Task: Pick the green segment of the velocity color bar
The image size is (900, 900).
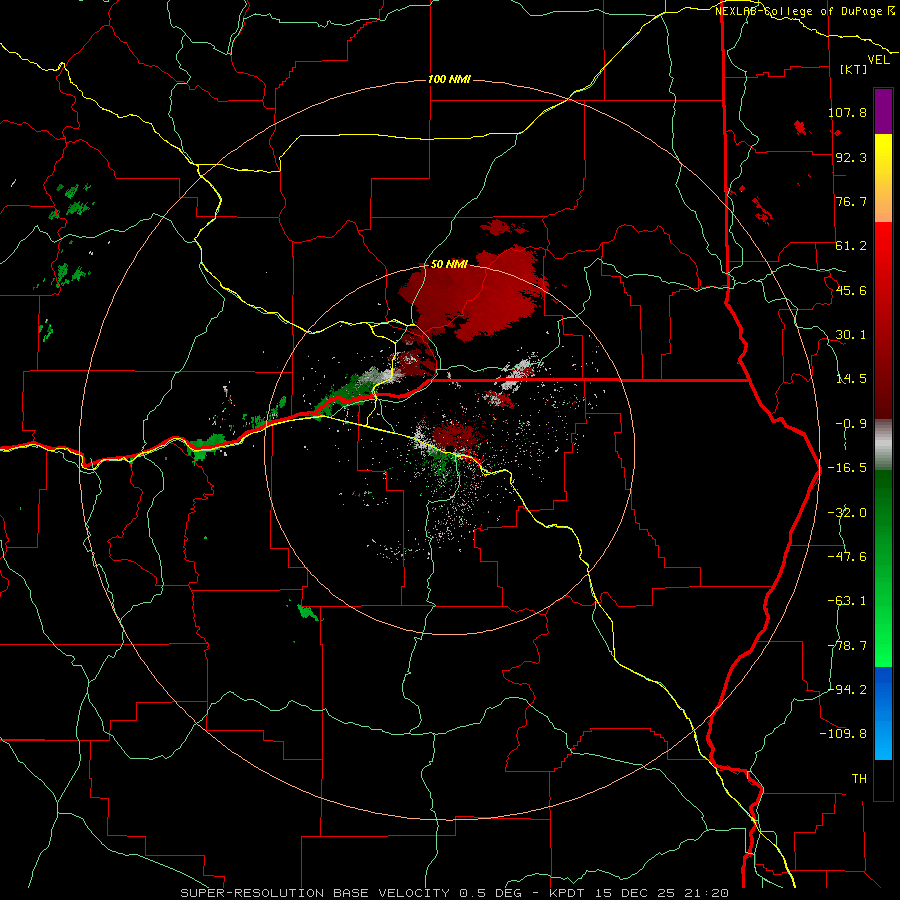Action: 883,568
